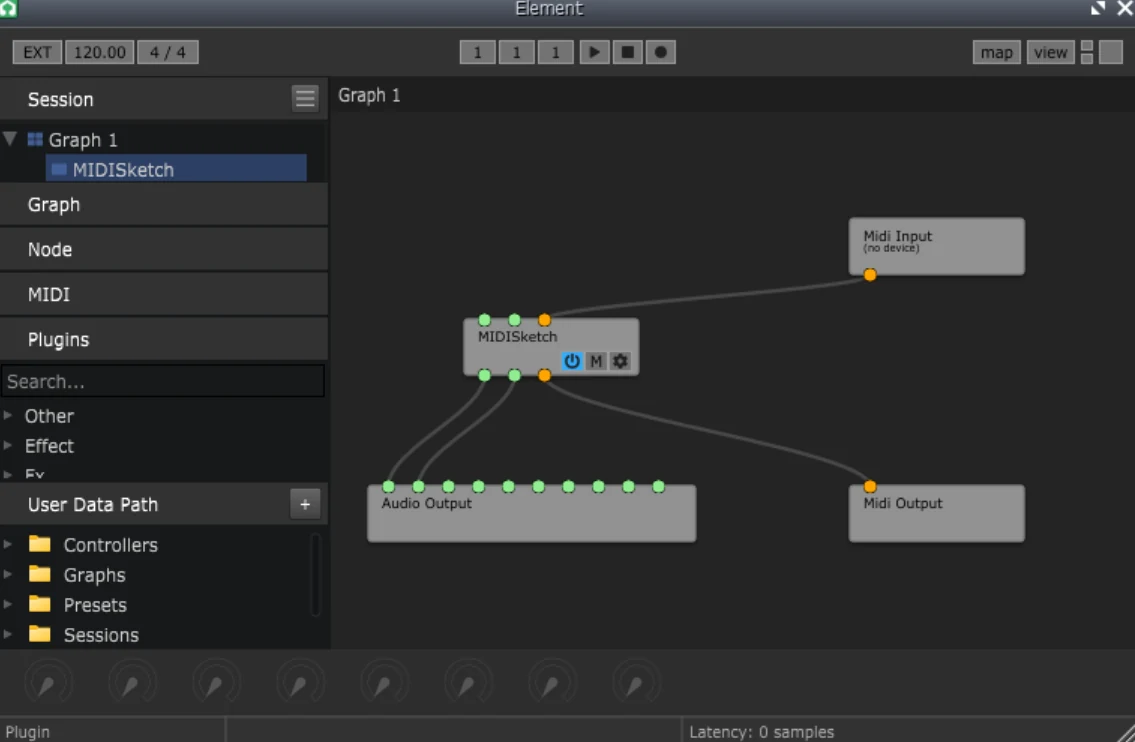Click Midi Output orange input port
This screenshot has height=742, width=1135.
[x=870, y=486]
